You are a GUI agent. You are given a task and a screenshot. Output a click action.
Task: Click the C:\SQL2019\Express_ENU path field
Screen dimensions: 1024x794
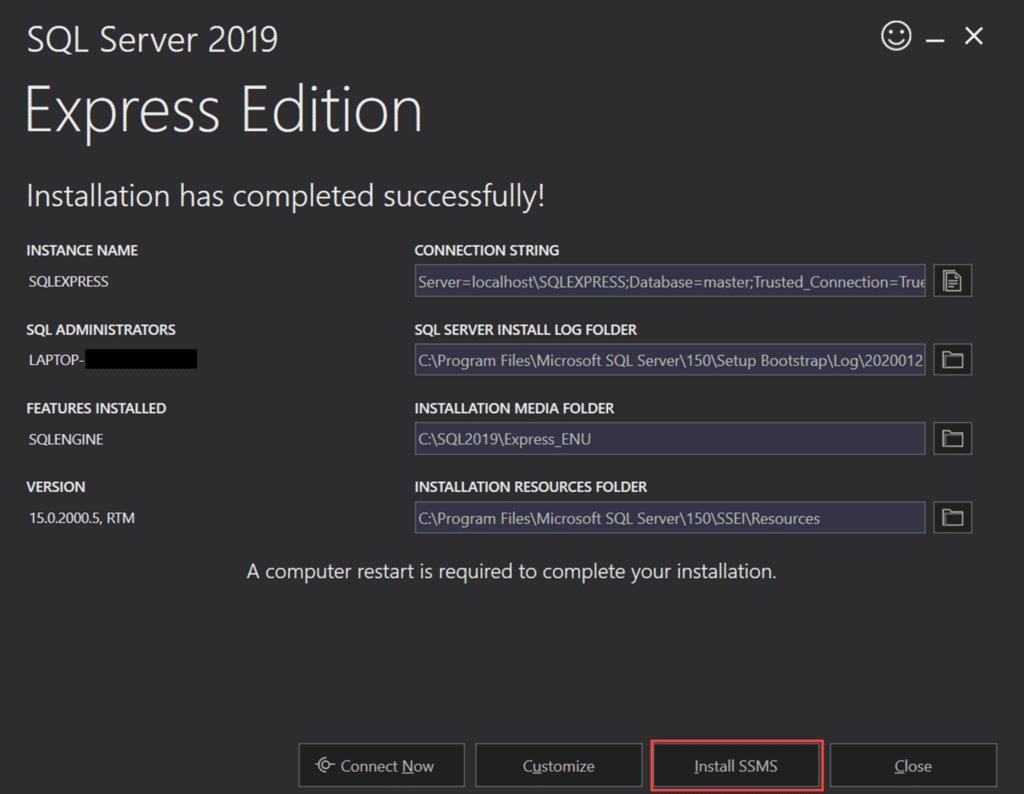(670, 438)
